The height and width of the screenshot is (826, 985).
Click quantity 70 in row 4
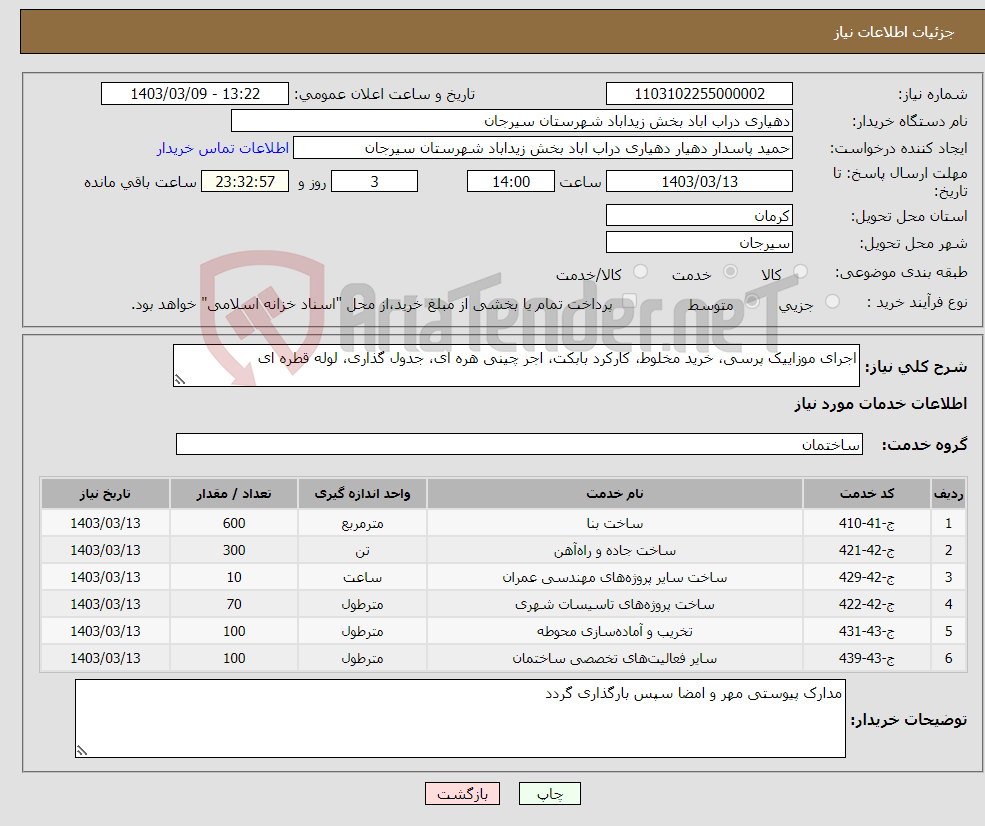(234, 604)
